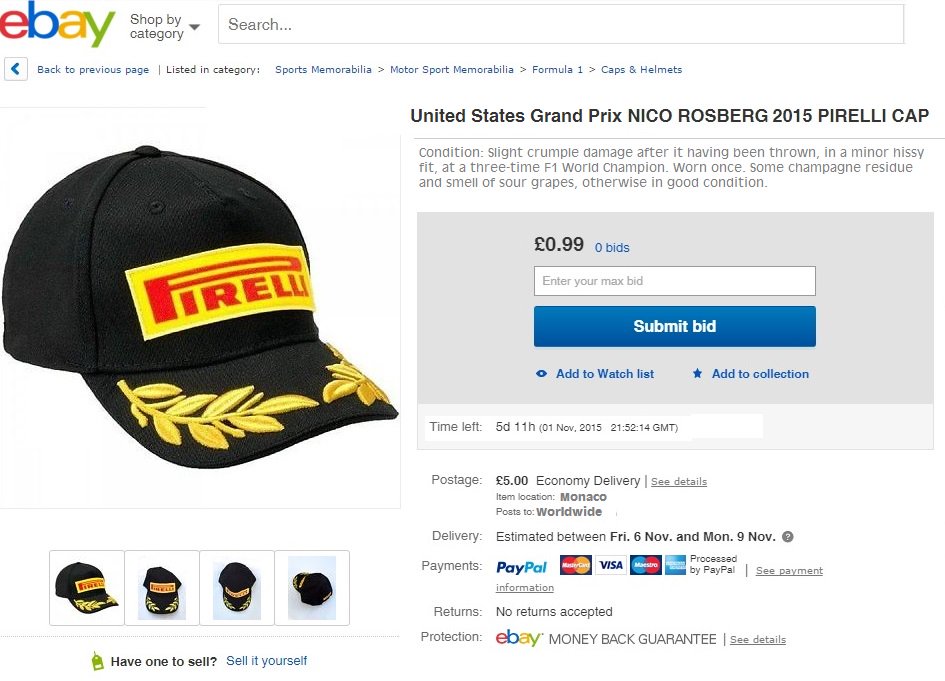The width and height of the screenshot is (945, 681).
Task: Go to the Formula 1 breadcrumb category
Action: (558, 70)
